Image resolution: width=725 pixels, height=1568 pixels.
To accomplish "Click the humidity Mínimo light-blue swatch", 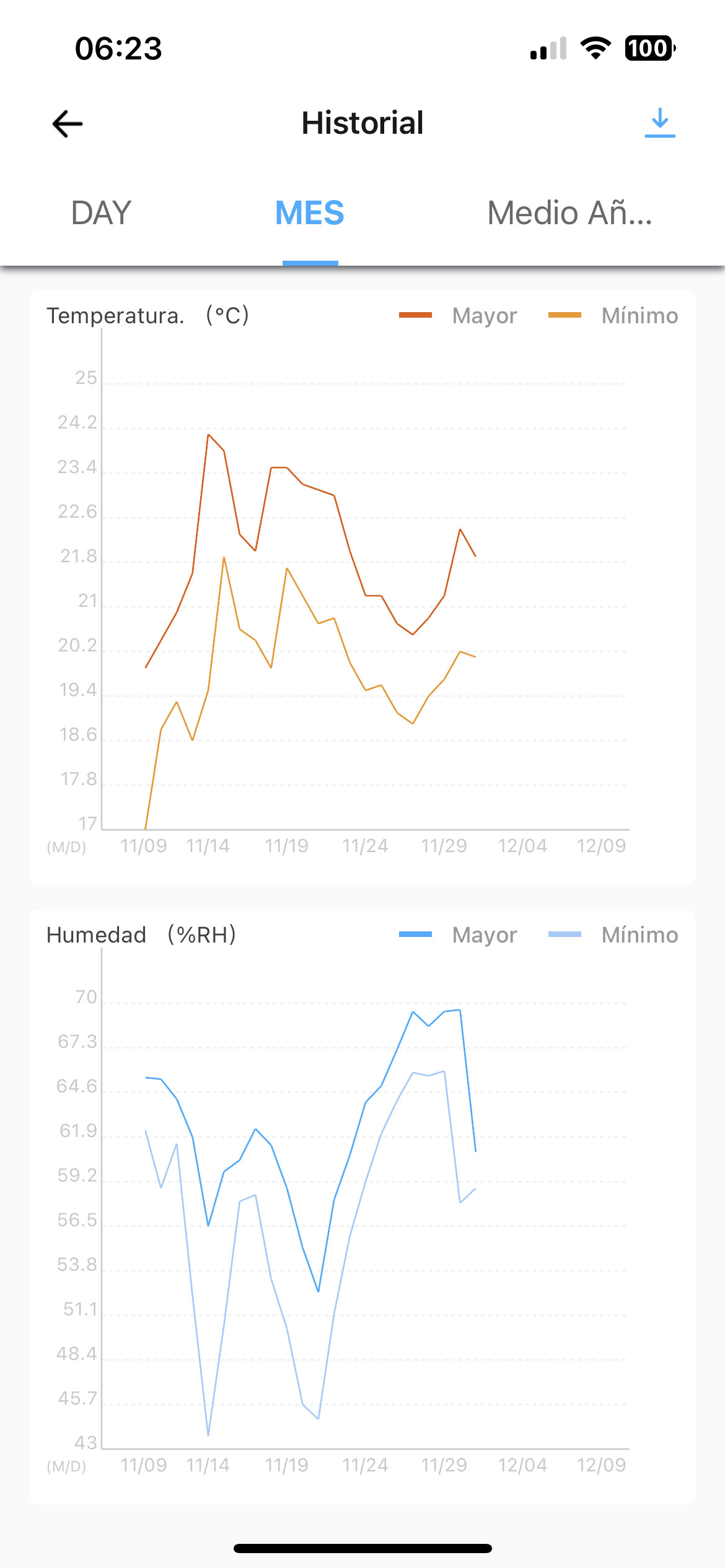I will (x=565, y=934).
